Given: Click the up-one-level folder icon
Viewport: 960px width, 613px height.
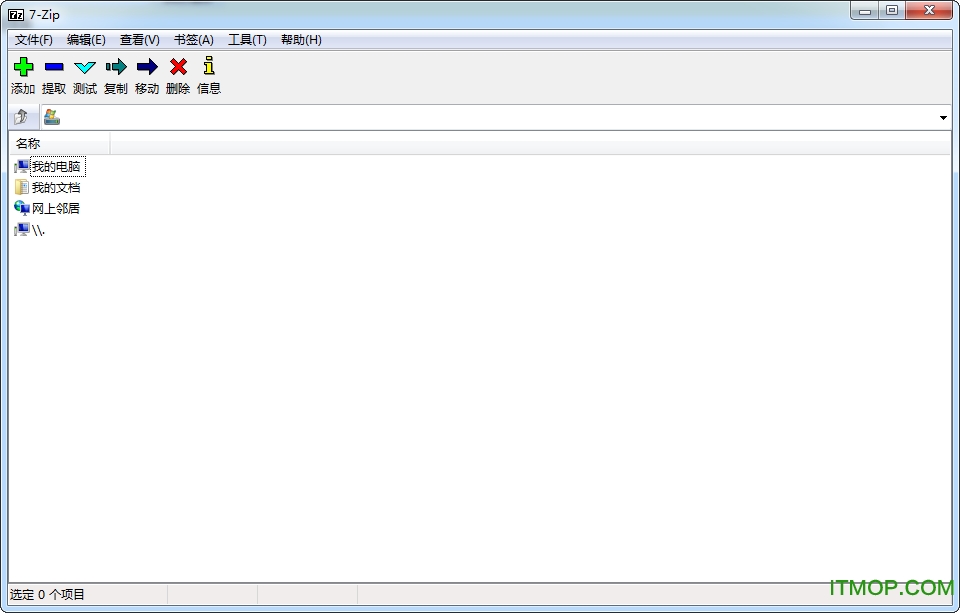Looking at the screenshot, I should coord(22,117).
